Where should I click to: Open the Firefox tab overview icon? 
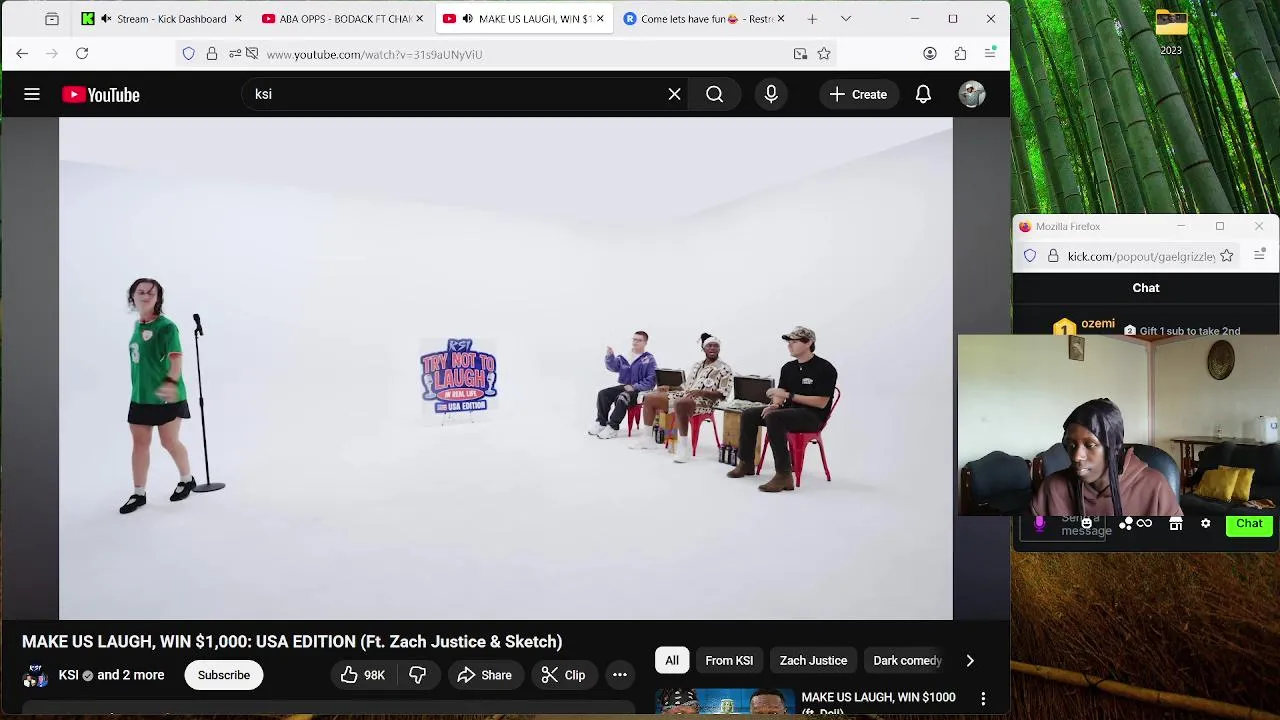tap(52, 18)
